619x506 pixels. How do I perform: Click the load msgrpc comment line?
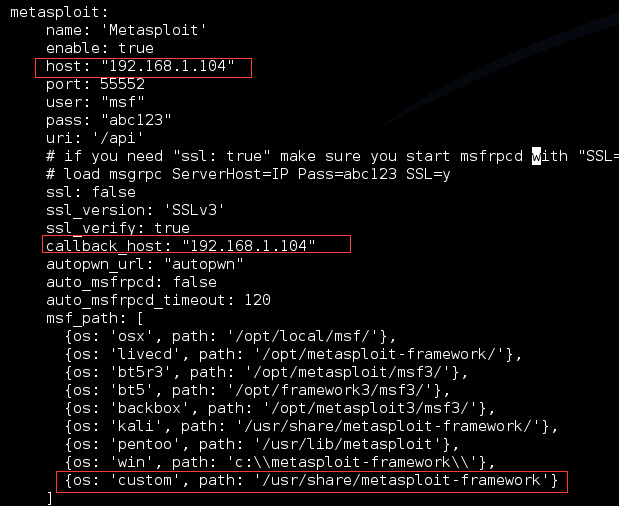[248, 174]
